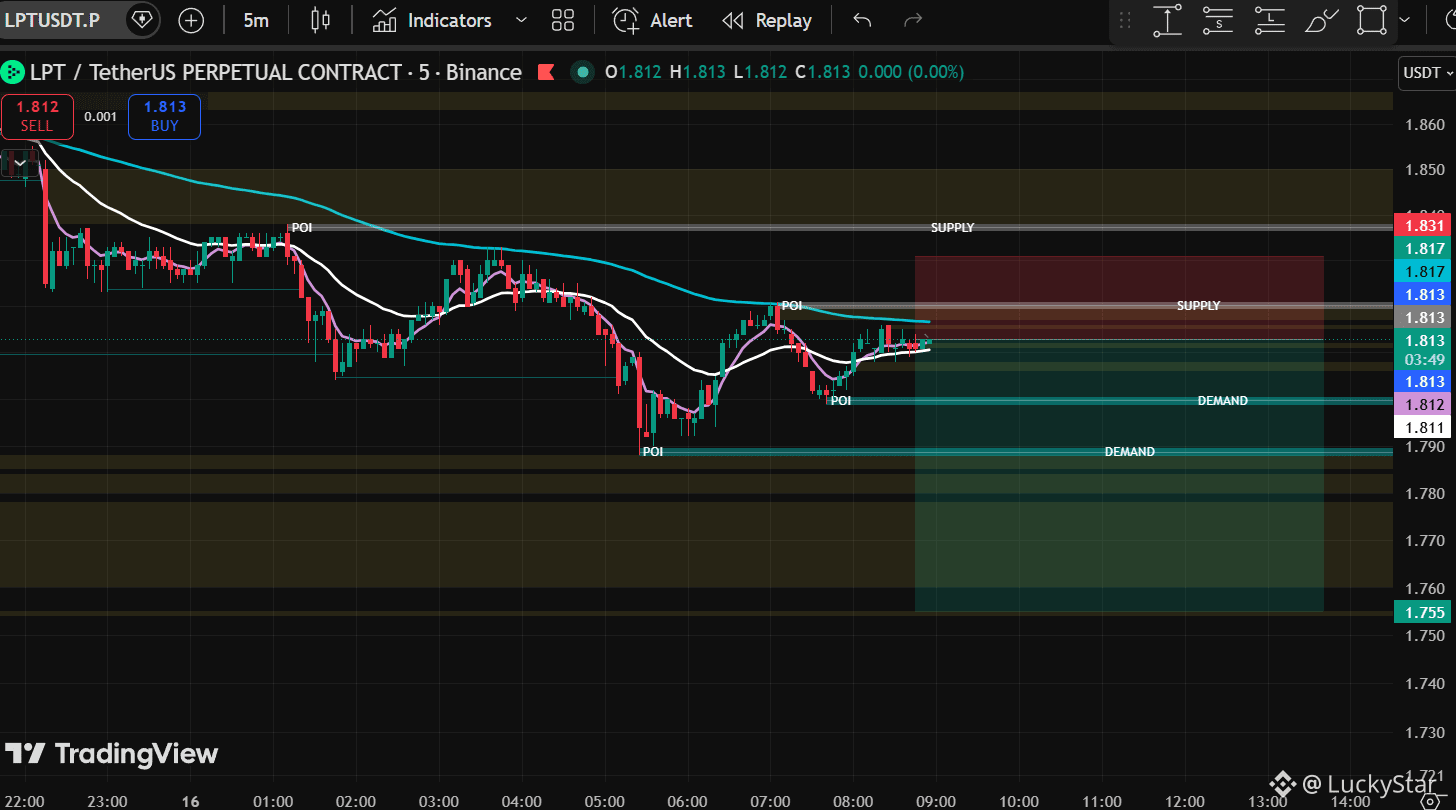
Task: Open the 5m time interval menu
Action: tap(256, 20)
